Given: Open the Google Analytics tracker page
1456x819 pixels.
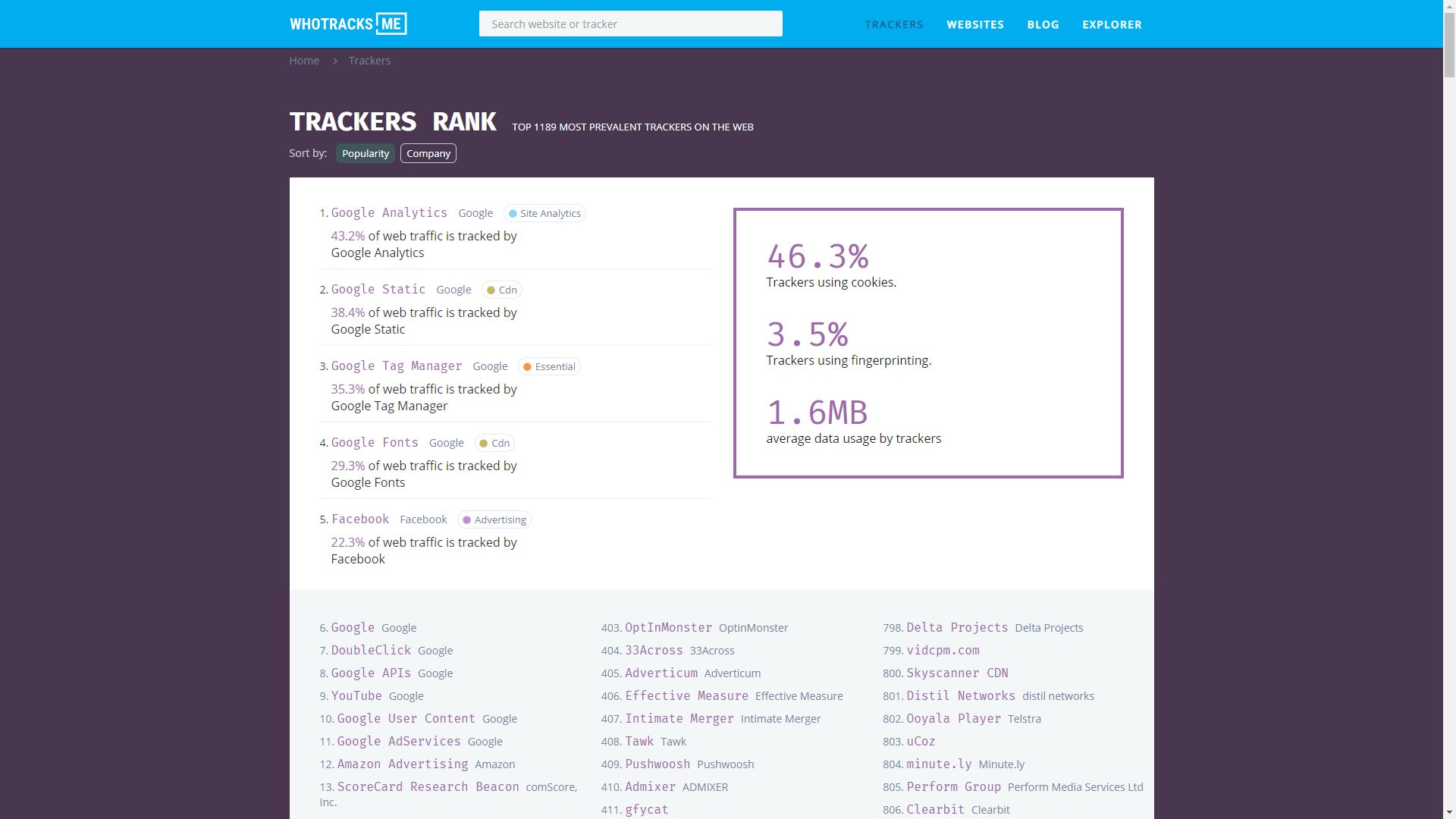Looking at the screenshot, I should click(x=388, y=213).
